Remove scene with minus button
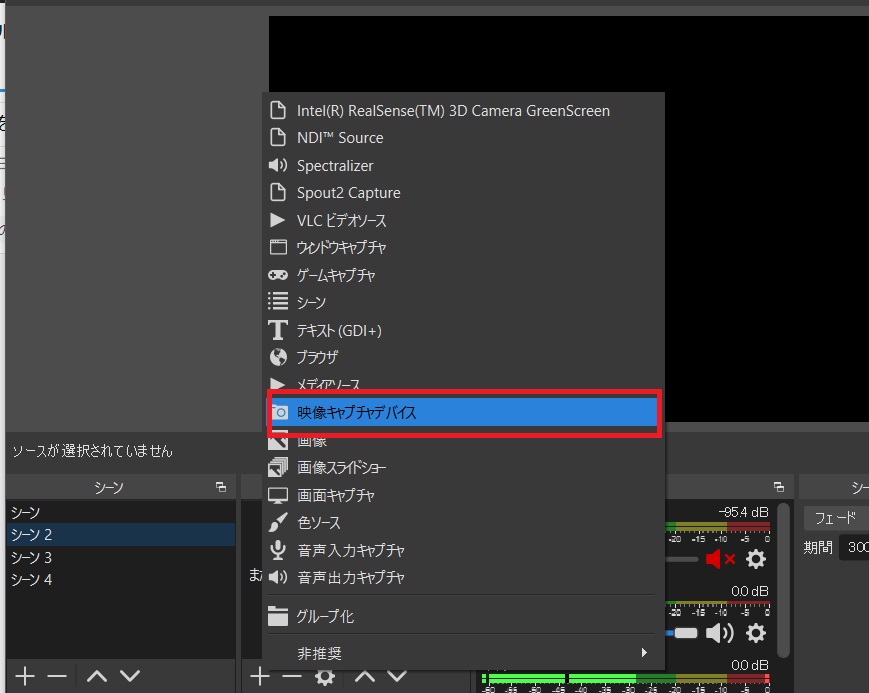Screen dimensions: 869x693 point(57,676)
